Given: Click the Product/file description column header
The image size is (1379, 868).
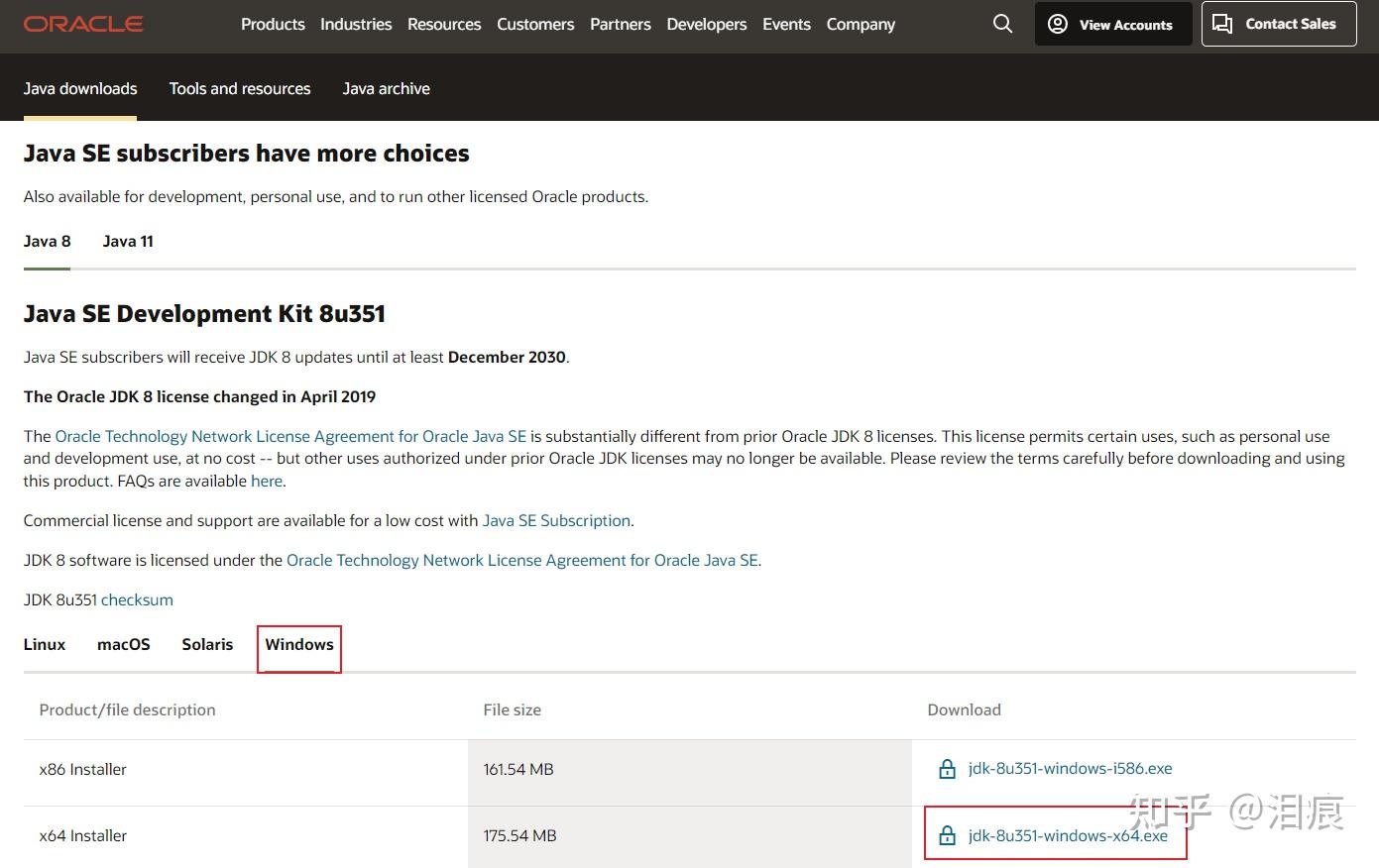Looking at the screenshot, I should pos(127,709).
